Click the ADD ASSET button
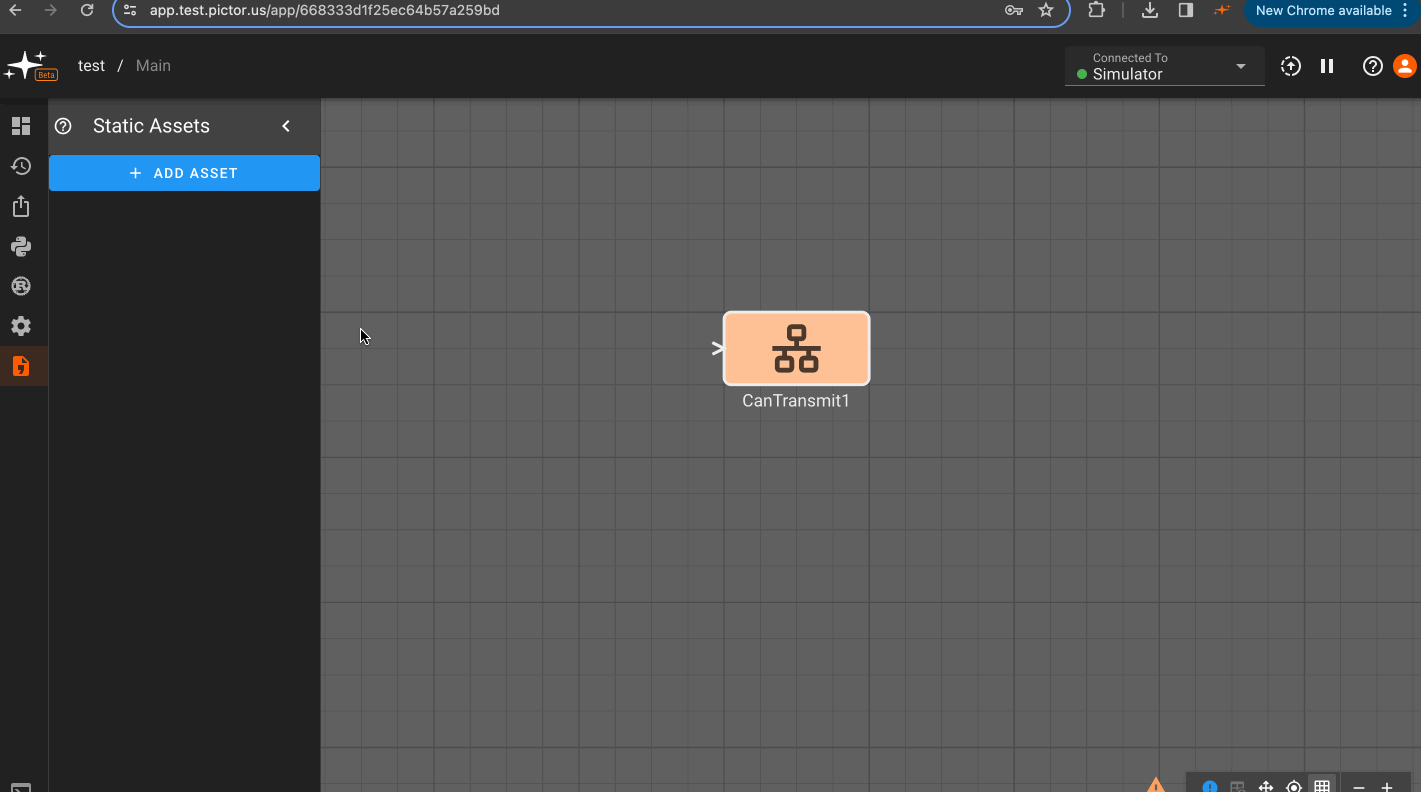Image resolution: width=1421 pixels, height=792 pixels. [184, 173]
